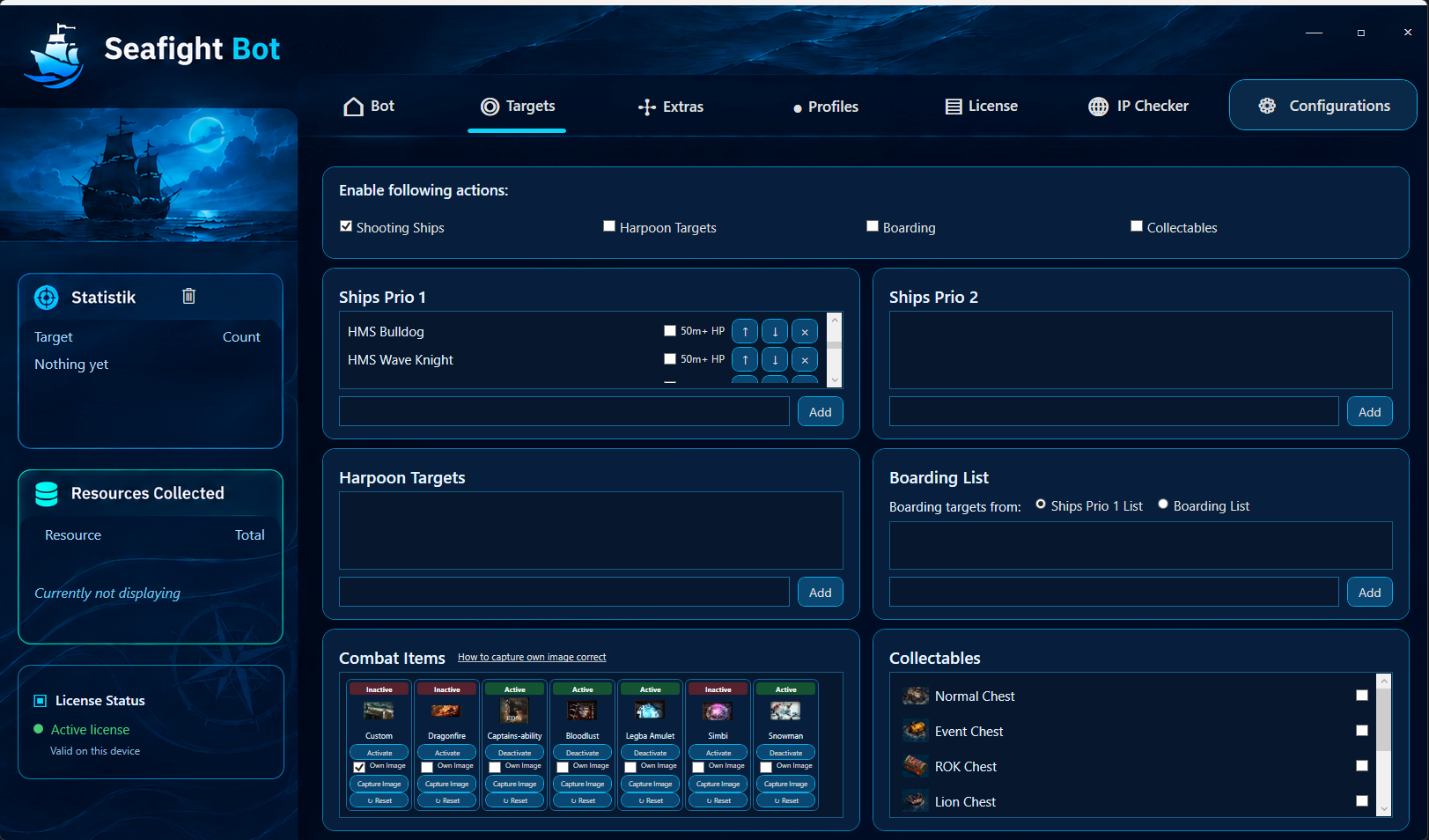This screenshot has height=840, width=1429.
Task: Reset the Snowman combat item
Action: [785, 800]
